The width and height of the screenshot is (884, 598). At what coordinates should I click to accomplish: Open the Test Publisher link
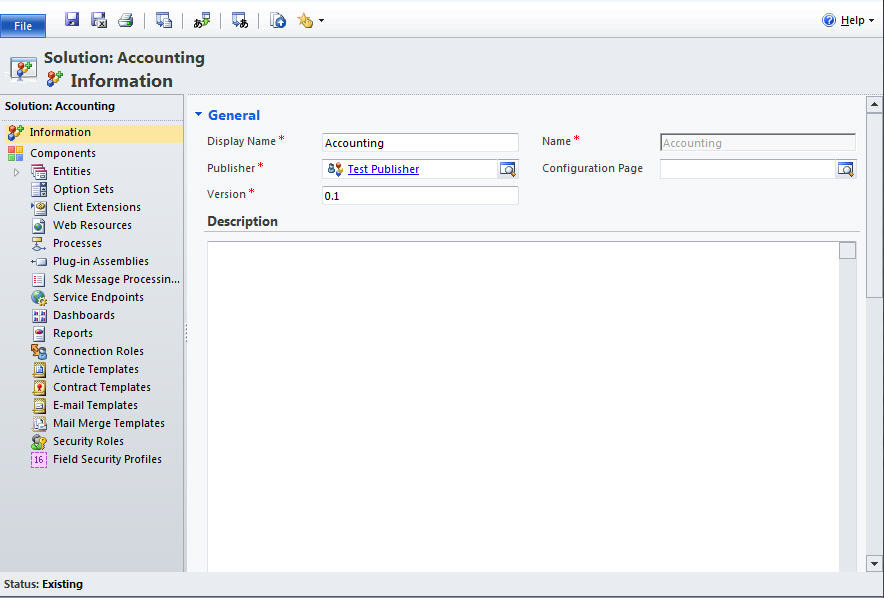point(383,169)
